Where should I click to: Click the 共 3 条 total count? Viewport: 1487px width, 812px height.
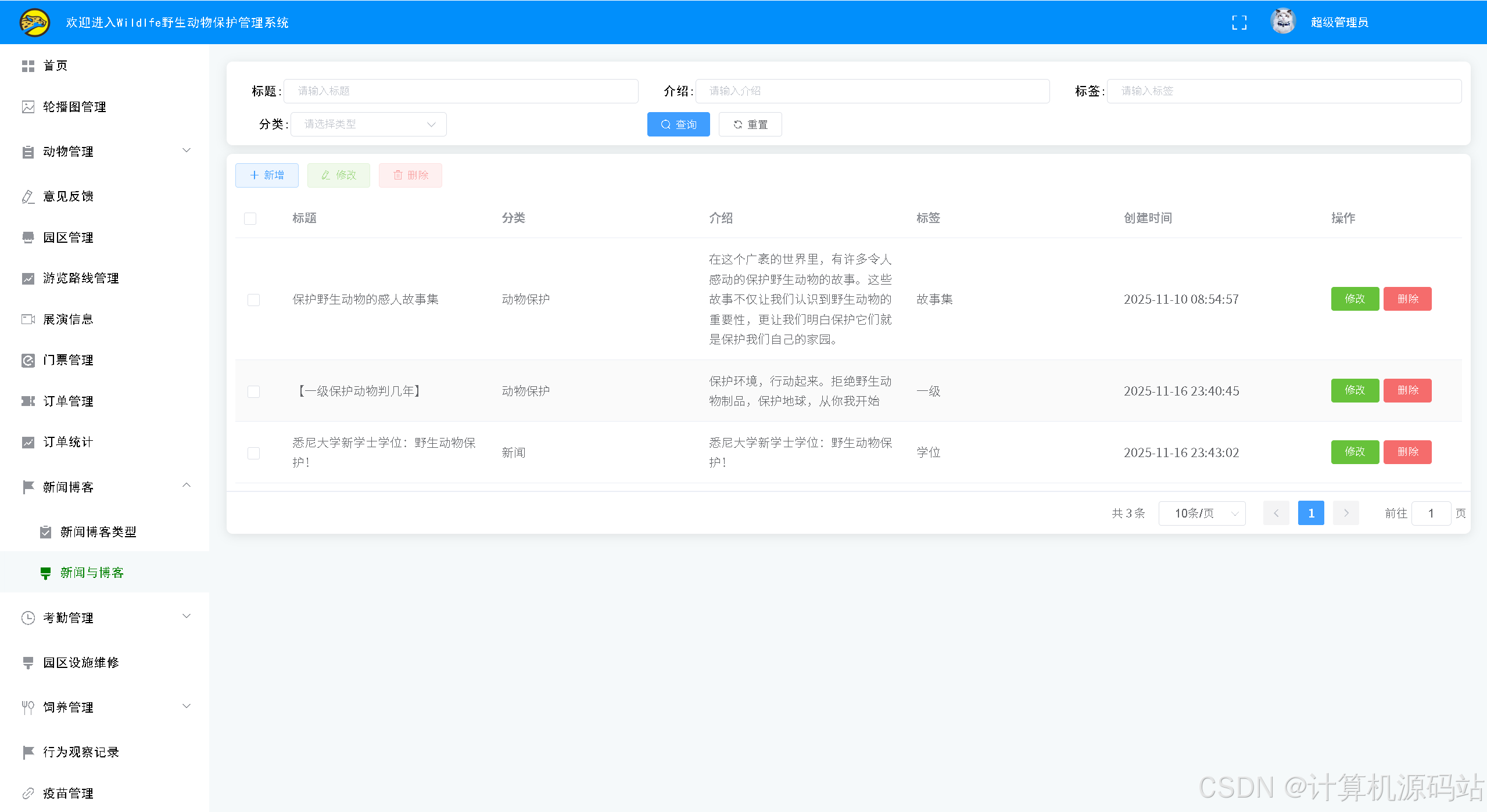1128,513
